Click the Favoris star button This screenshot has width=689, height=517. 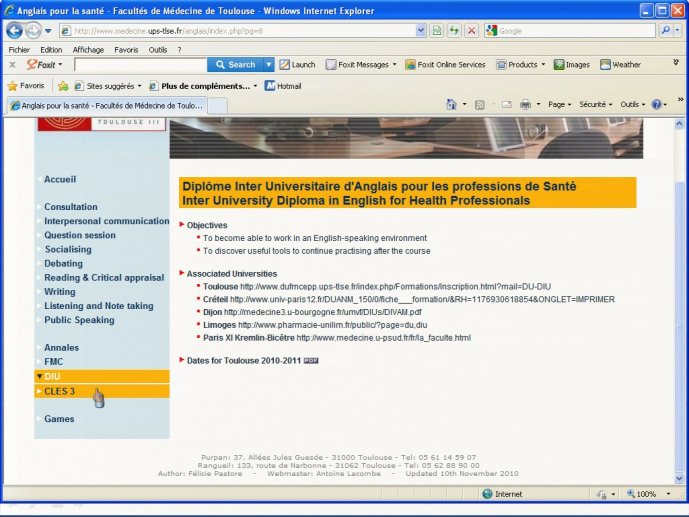(x=26, y=86)
